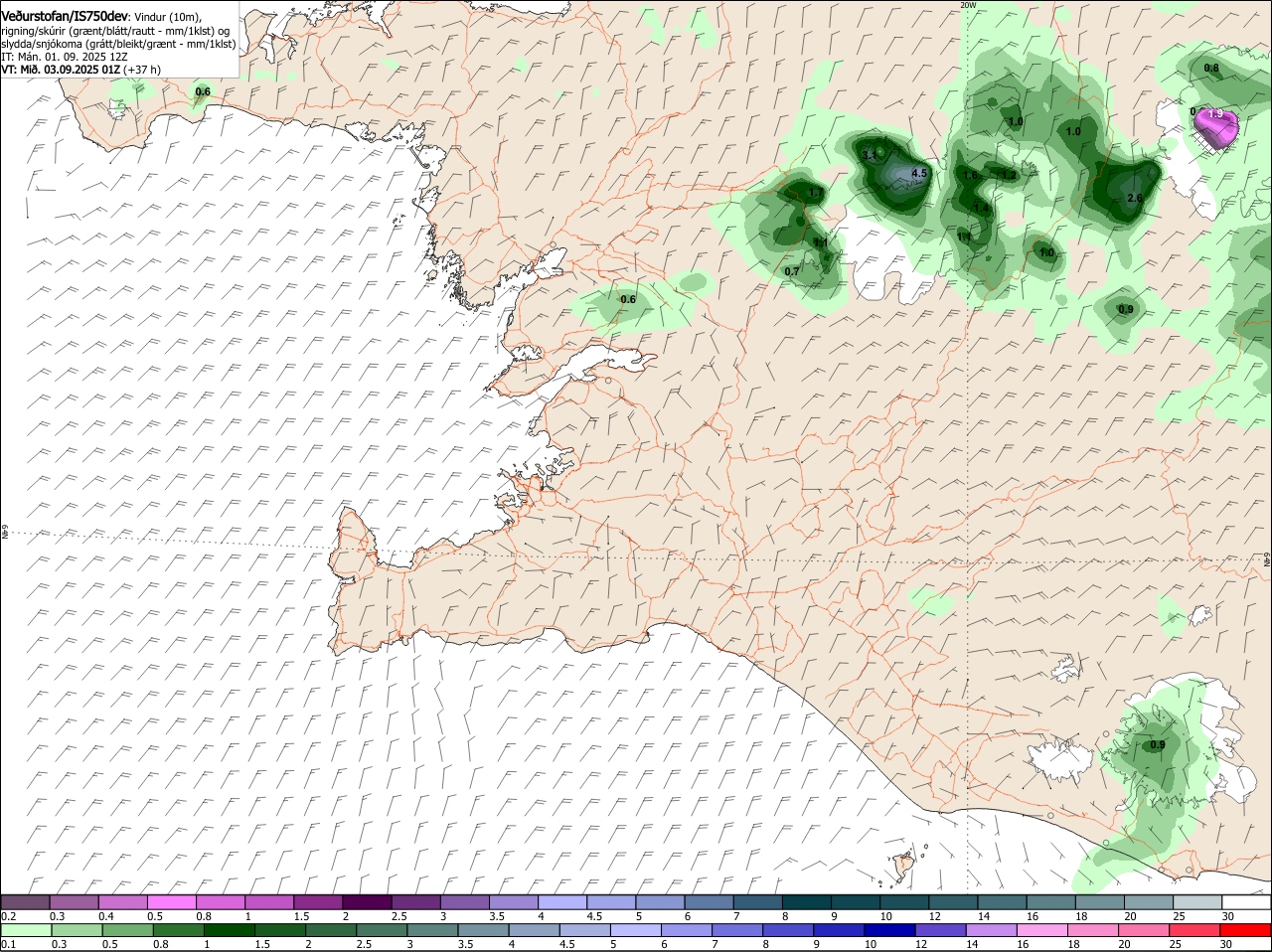Click the 20W longitude label
This screenshot has height=952, width=1272.
point(968,5)
